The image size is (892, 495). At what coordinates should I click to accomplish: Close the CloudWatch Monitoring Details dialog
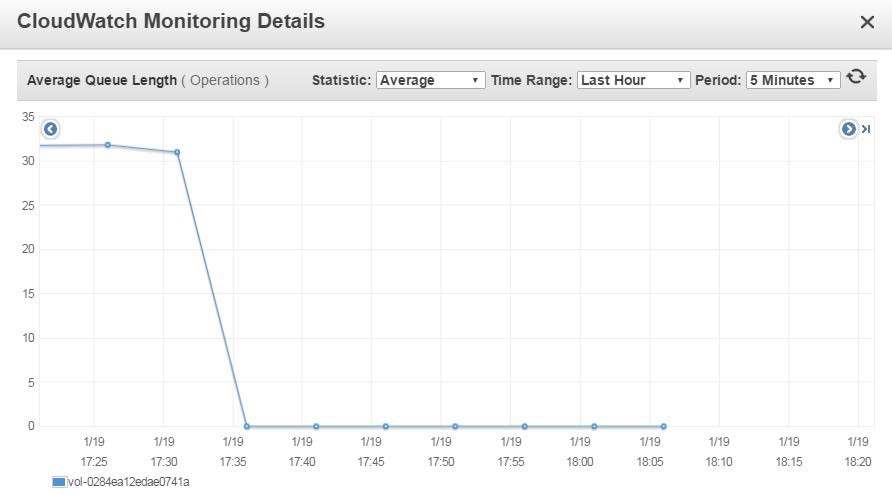[x=867, y=22]
